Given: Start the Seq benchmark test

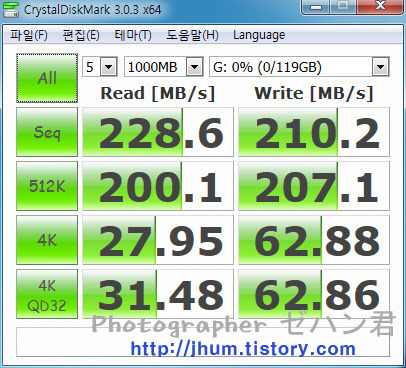Looking at the screenshot, I should (x=47, y=132).
